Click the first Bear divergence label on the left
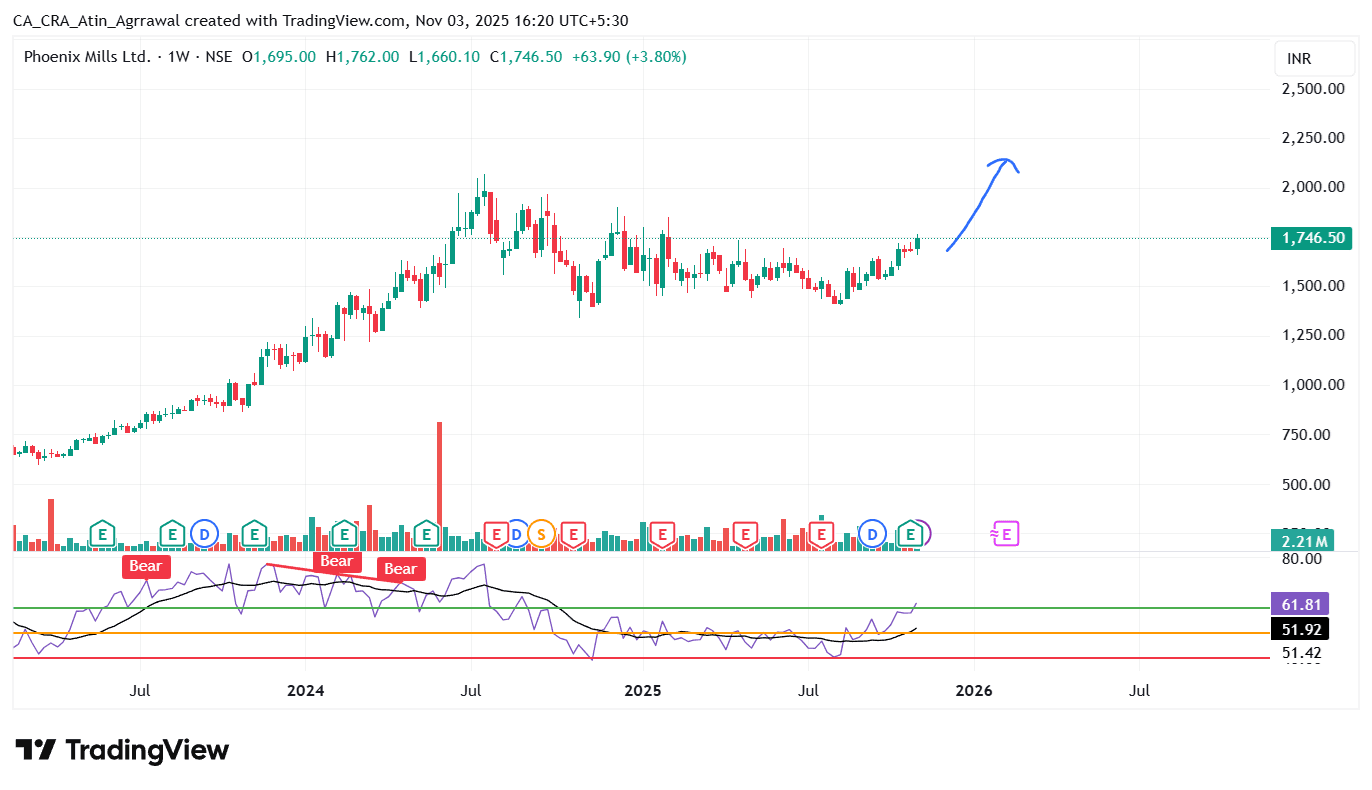Viewport: 1372px width, 790px height. click(145, 566)
